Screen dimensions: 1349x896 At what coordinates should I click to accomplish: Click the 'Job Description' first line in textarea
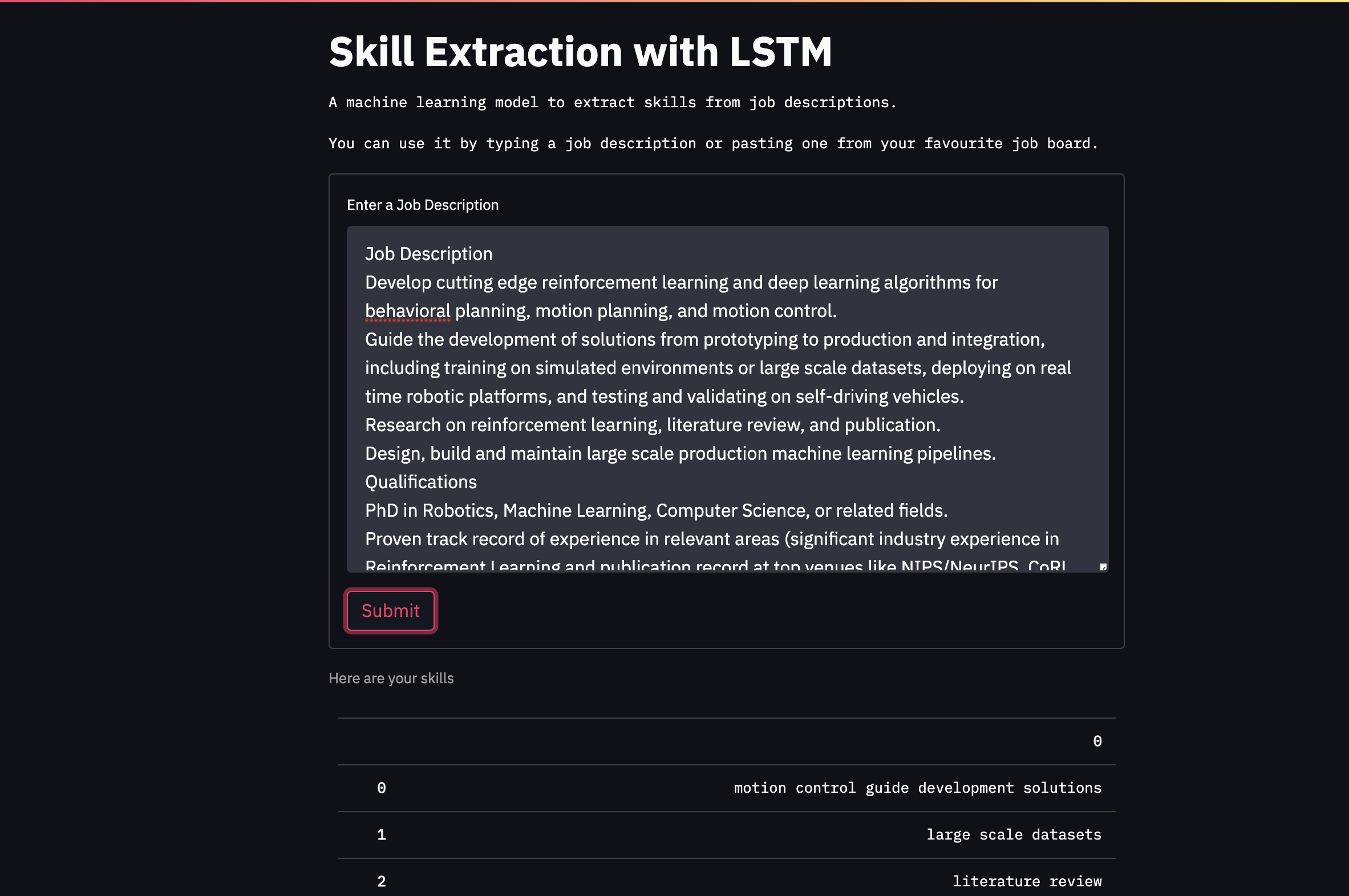pyautogui.click(x=428, y=254)
